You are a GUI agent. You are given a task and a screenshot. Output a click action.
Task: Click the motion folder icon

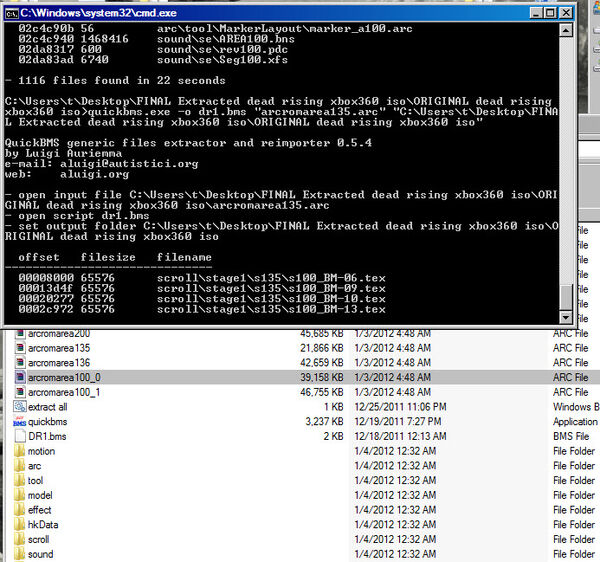pyautogui.click(x=20, y=451)
